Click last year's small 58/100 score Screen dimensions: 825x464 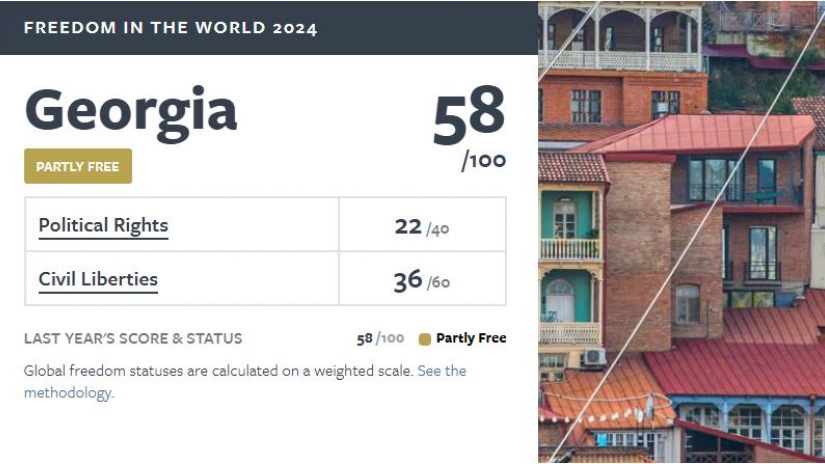click(x=380, y=339)
